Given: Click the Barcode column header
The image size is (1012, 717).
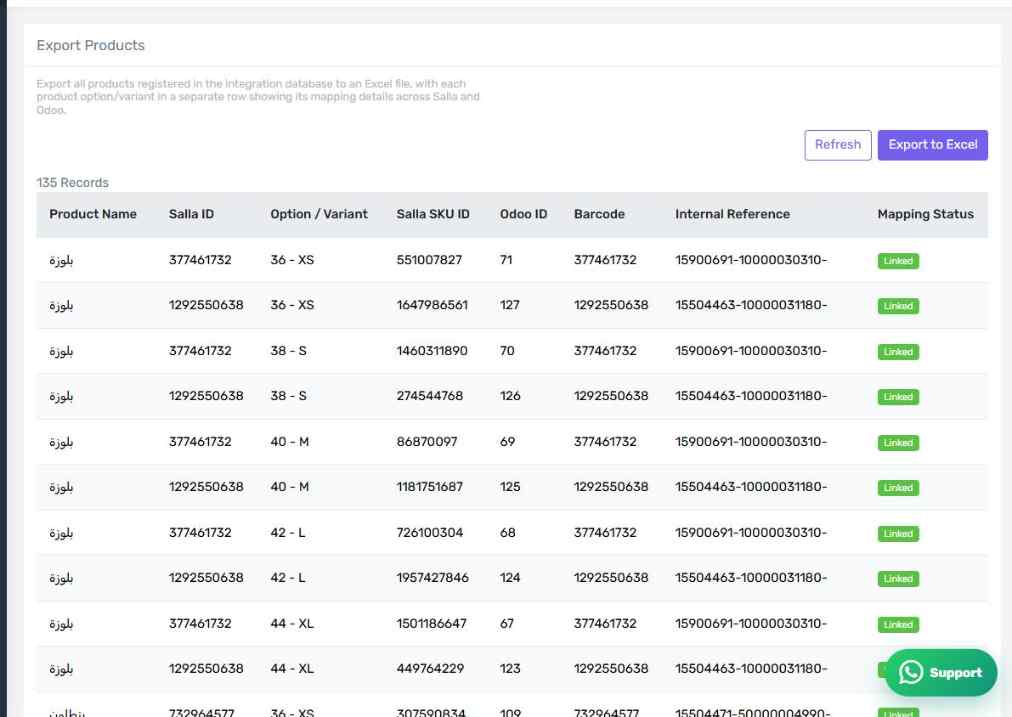Looking at the screenshot, I should click(599, 214).
